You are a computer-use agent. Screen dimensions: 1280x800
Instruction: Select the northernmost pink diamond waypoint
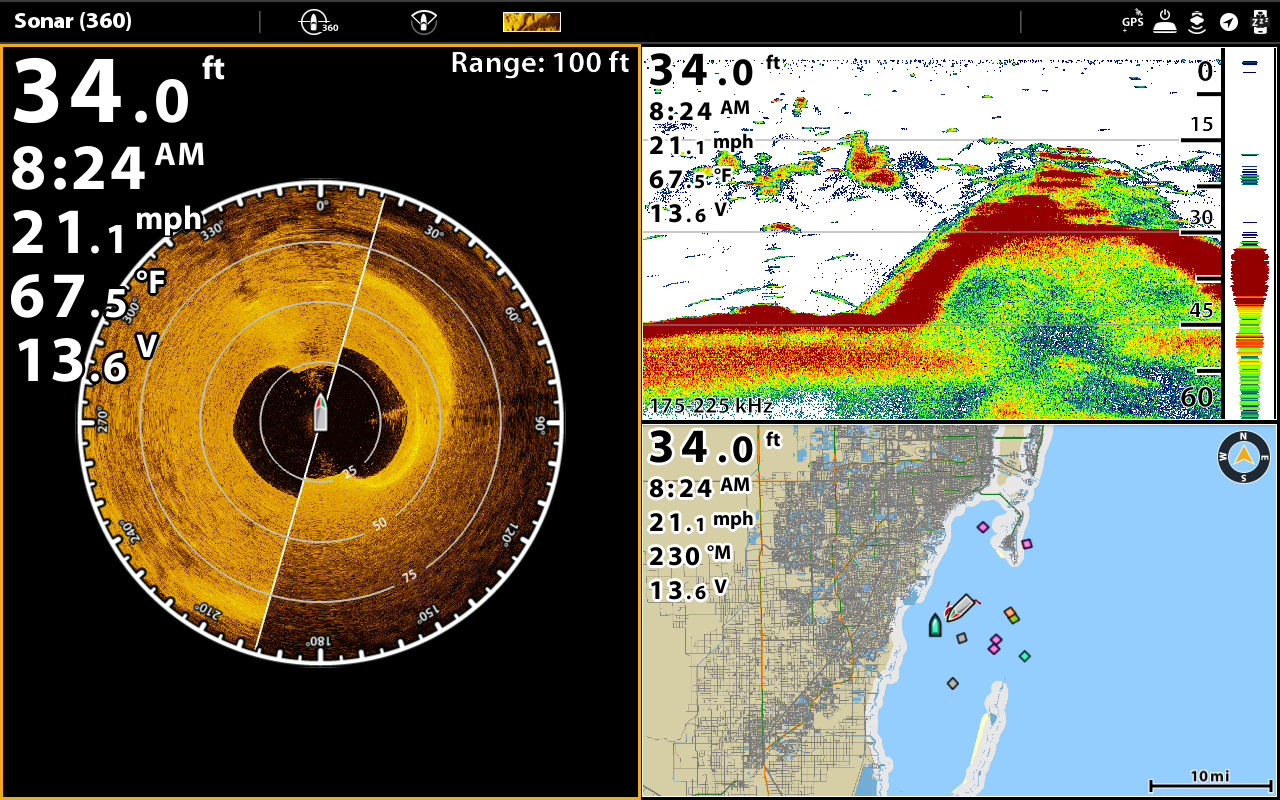pyautogui.click(x=983, y=527)
